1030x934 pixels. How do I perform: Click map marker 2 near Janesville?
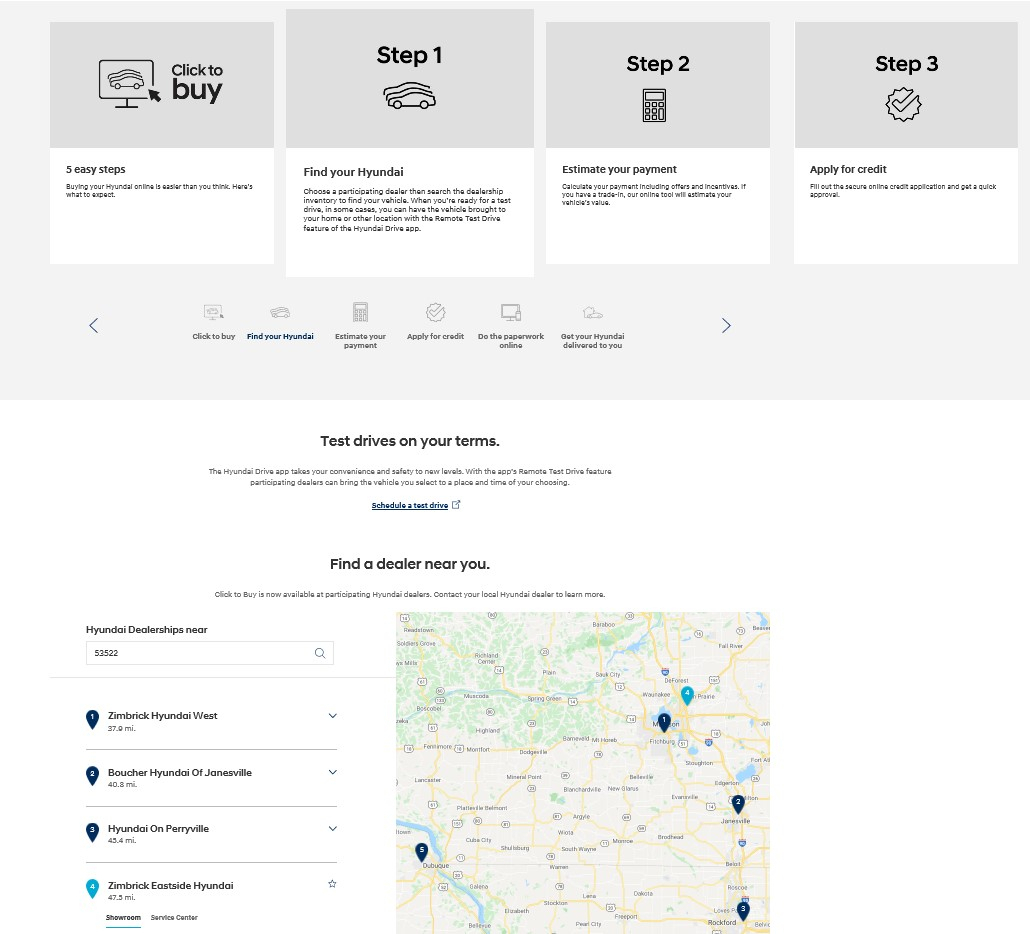(738, 803)
